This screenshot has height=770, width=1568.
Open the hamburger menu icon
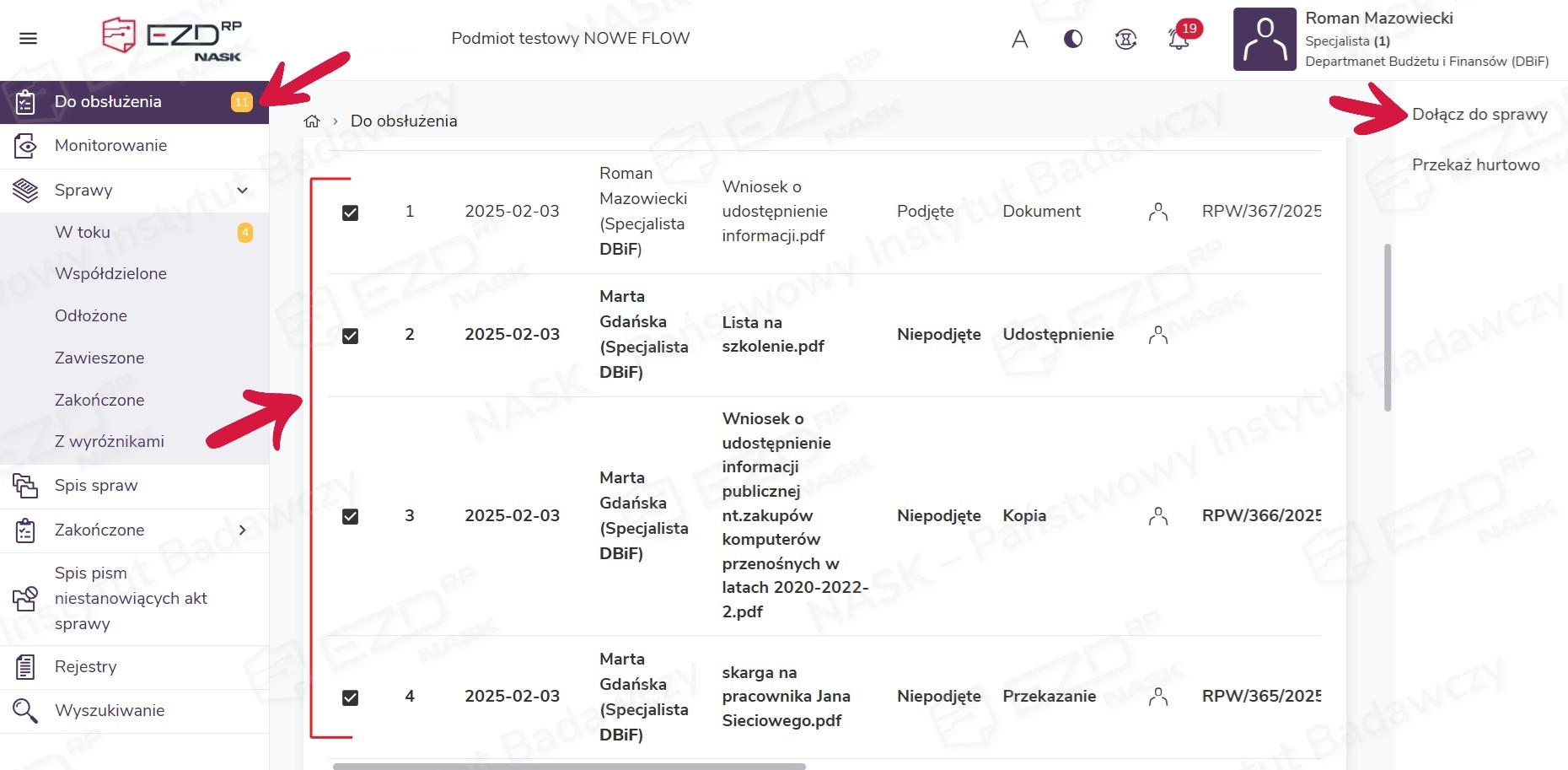pos(28,39)
